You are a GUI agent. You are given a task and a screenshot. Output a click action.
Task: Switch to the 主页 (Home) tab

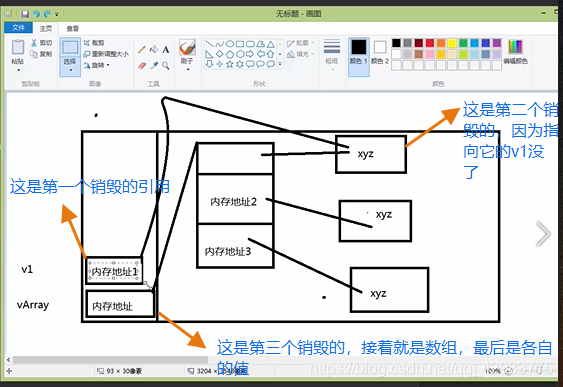click(46, 28)
